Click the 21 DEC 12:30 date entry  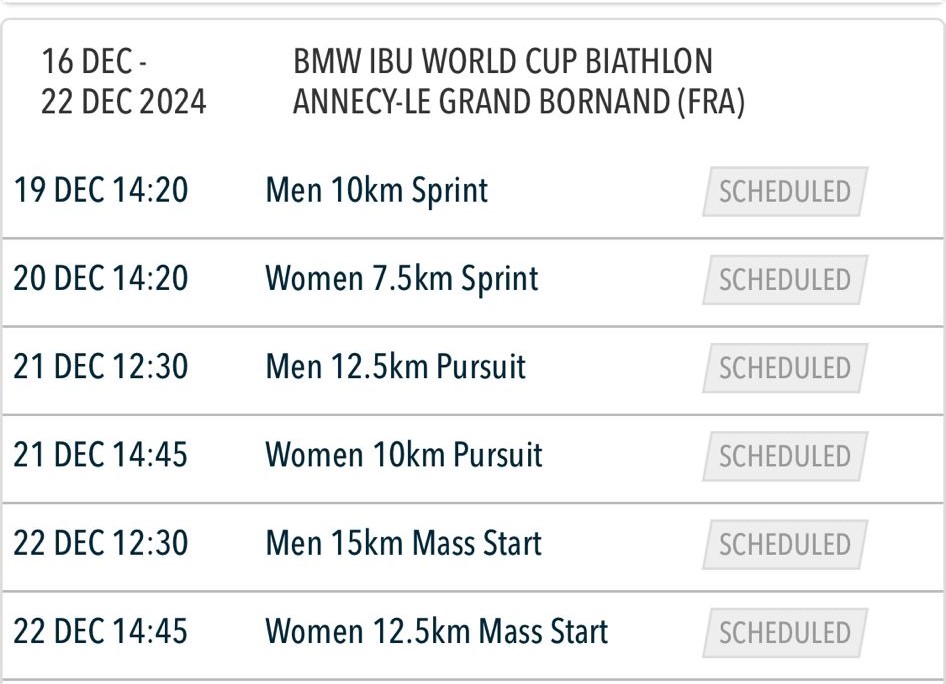[101, 367]
